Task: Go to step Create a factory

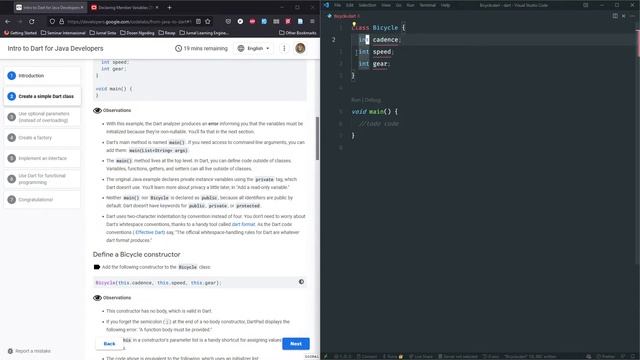Action: [42, 138]
